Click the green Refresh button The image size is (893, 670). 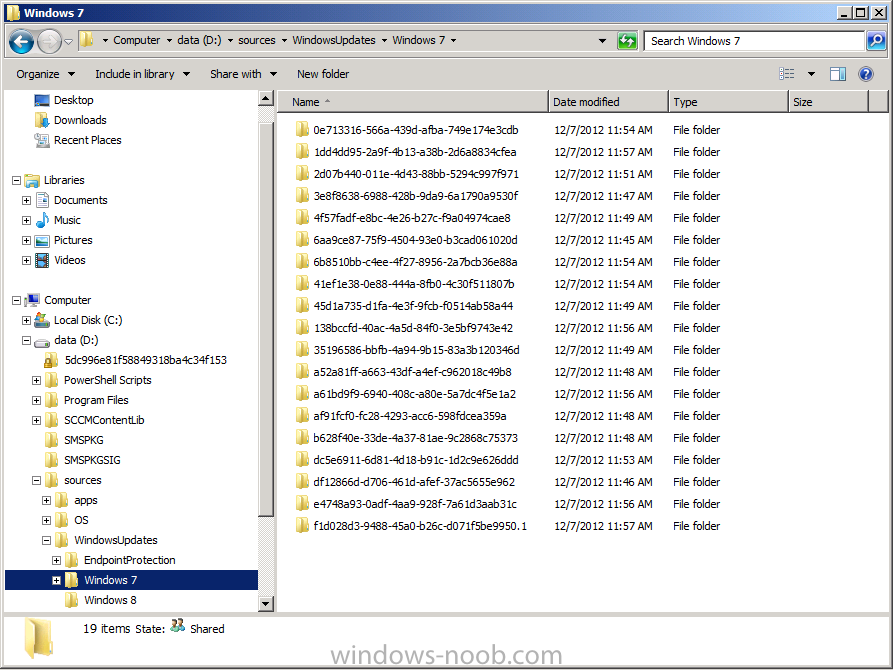tap(627, 40)
